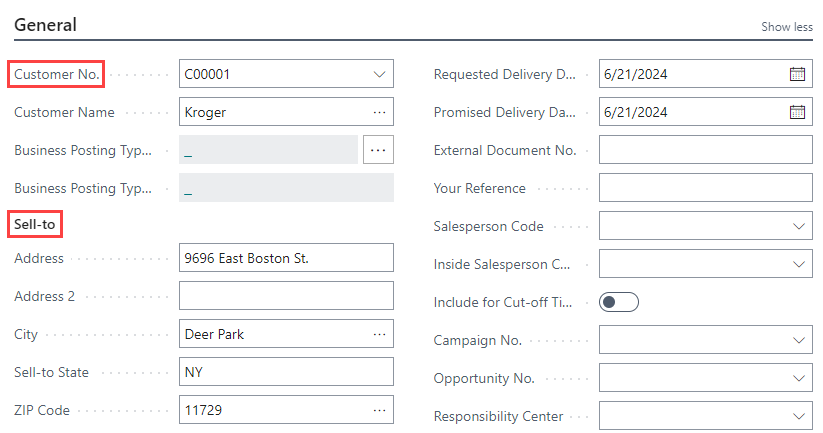The image size is (823, 433).
Task: Open calendar for Requested Delivery Date
Action: click(797, 74)
